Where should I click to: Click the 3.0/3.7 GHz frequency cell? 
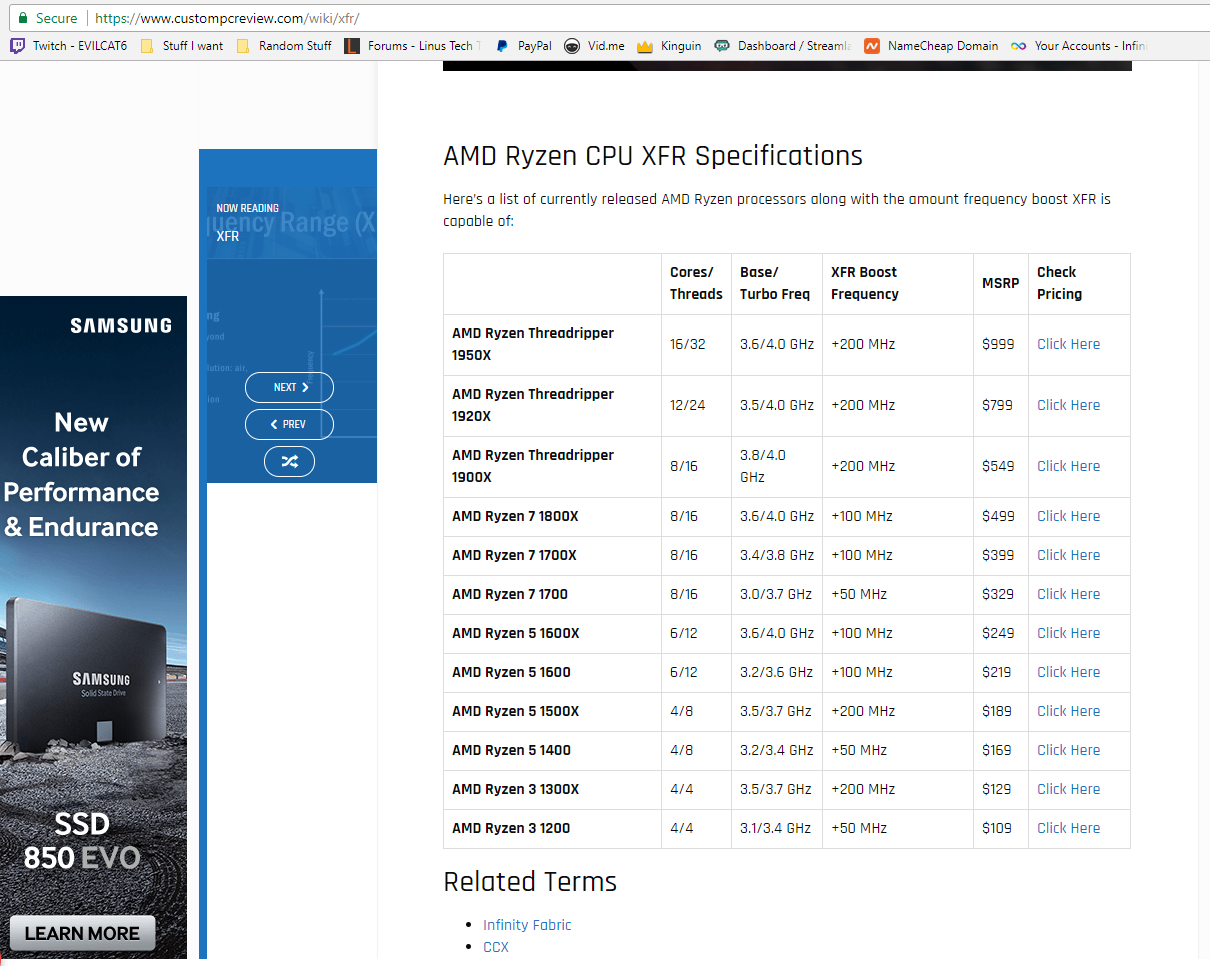(776, 594)
